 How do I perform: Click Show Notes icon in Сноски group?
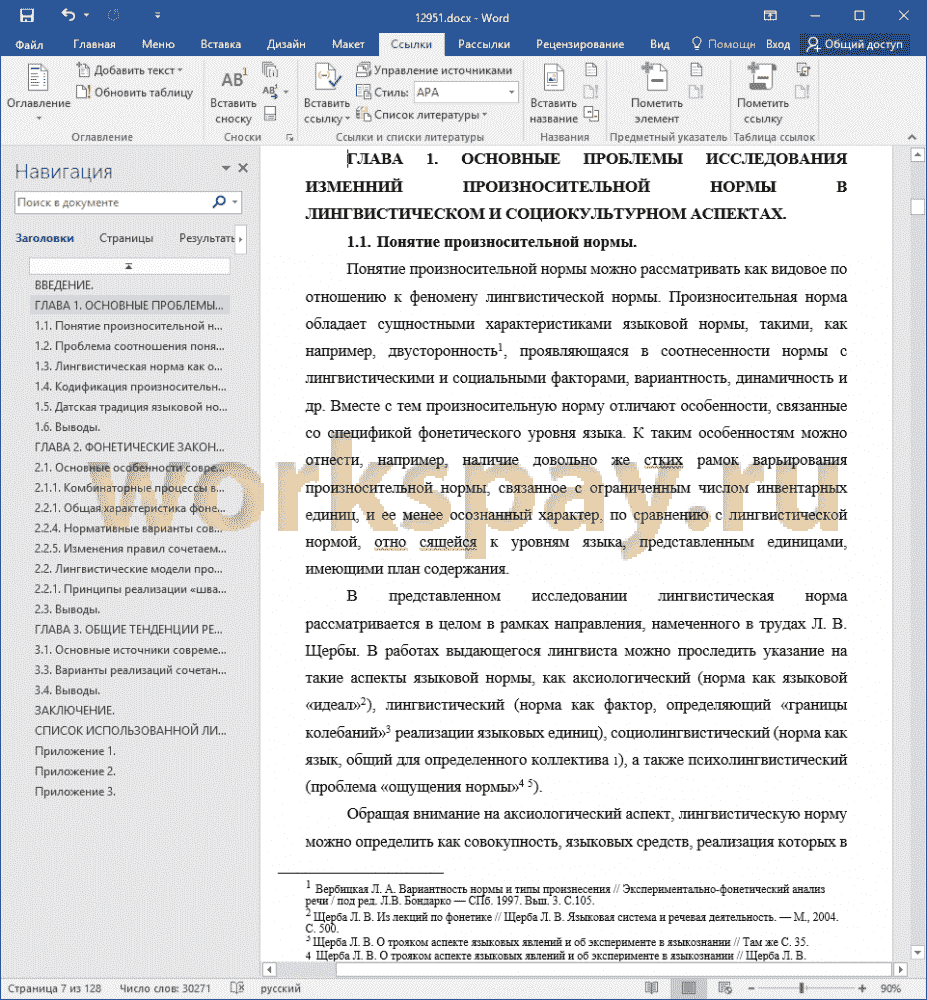point(270,114)
